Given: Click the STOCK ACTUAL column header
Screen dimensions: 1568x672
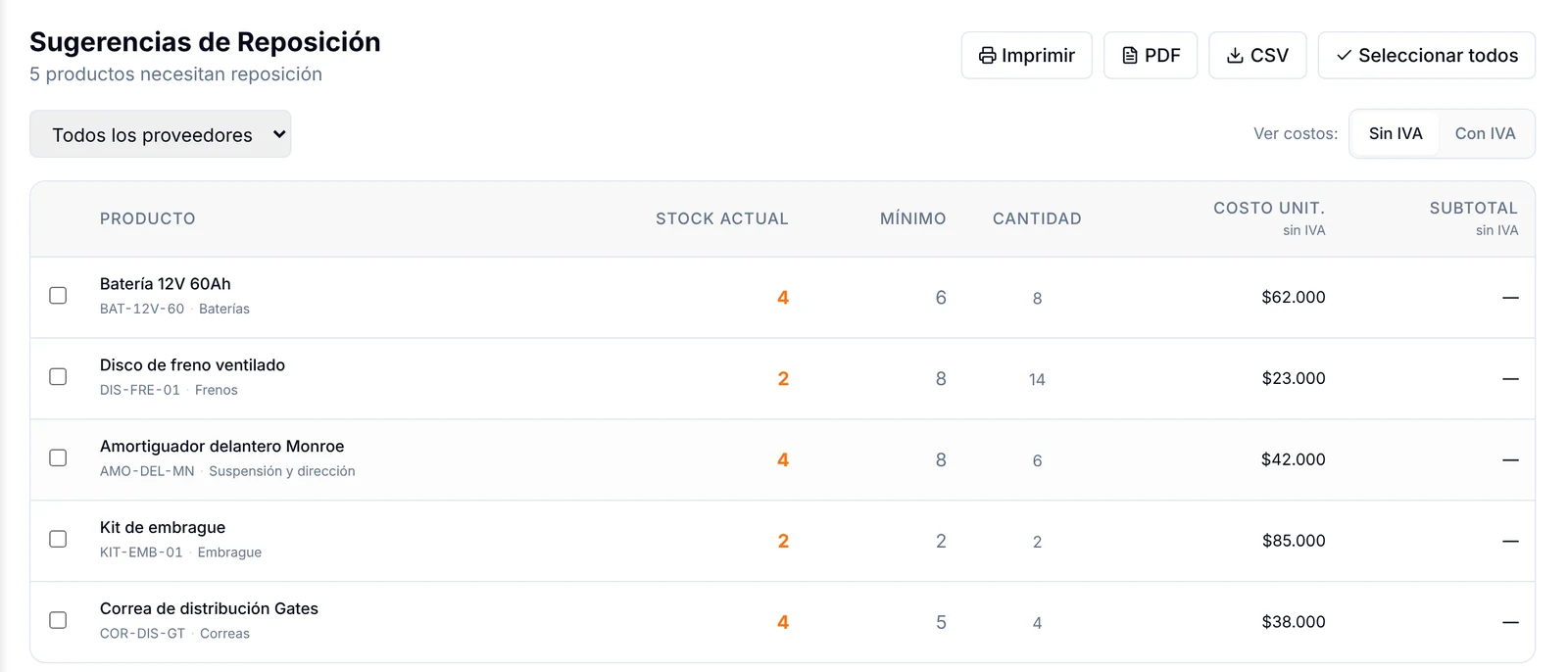Looking at the screenshot, I should (722, 218).
